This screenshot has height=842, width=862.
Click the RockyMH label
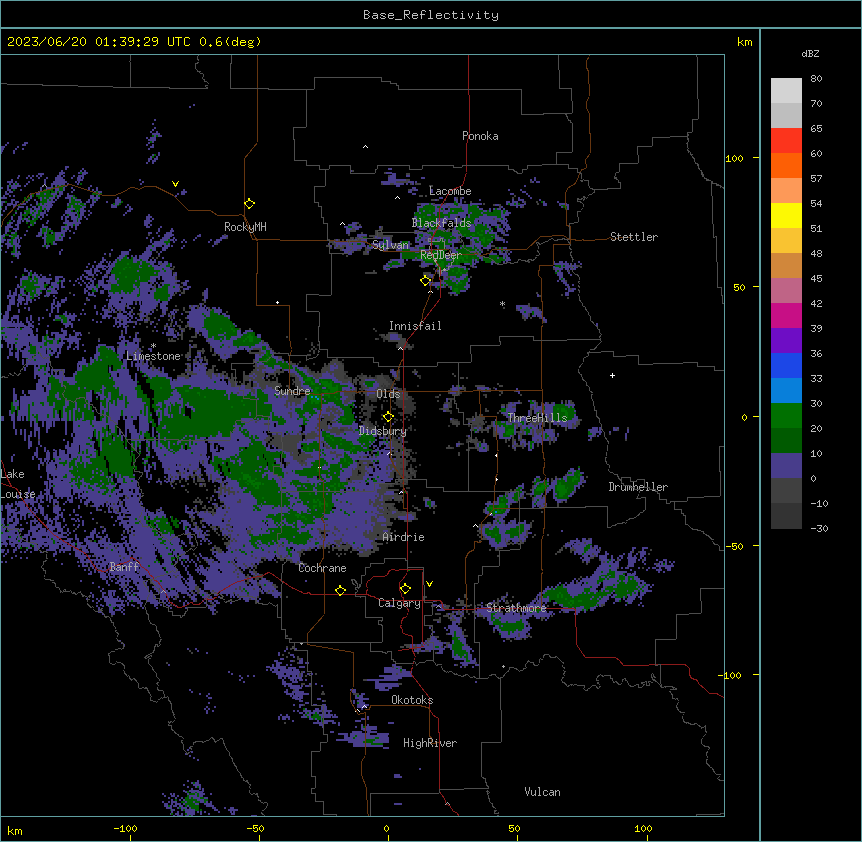pyautogui.click(x=245, y=227)
